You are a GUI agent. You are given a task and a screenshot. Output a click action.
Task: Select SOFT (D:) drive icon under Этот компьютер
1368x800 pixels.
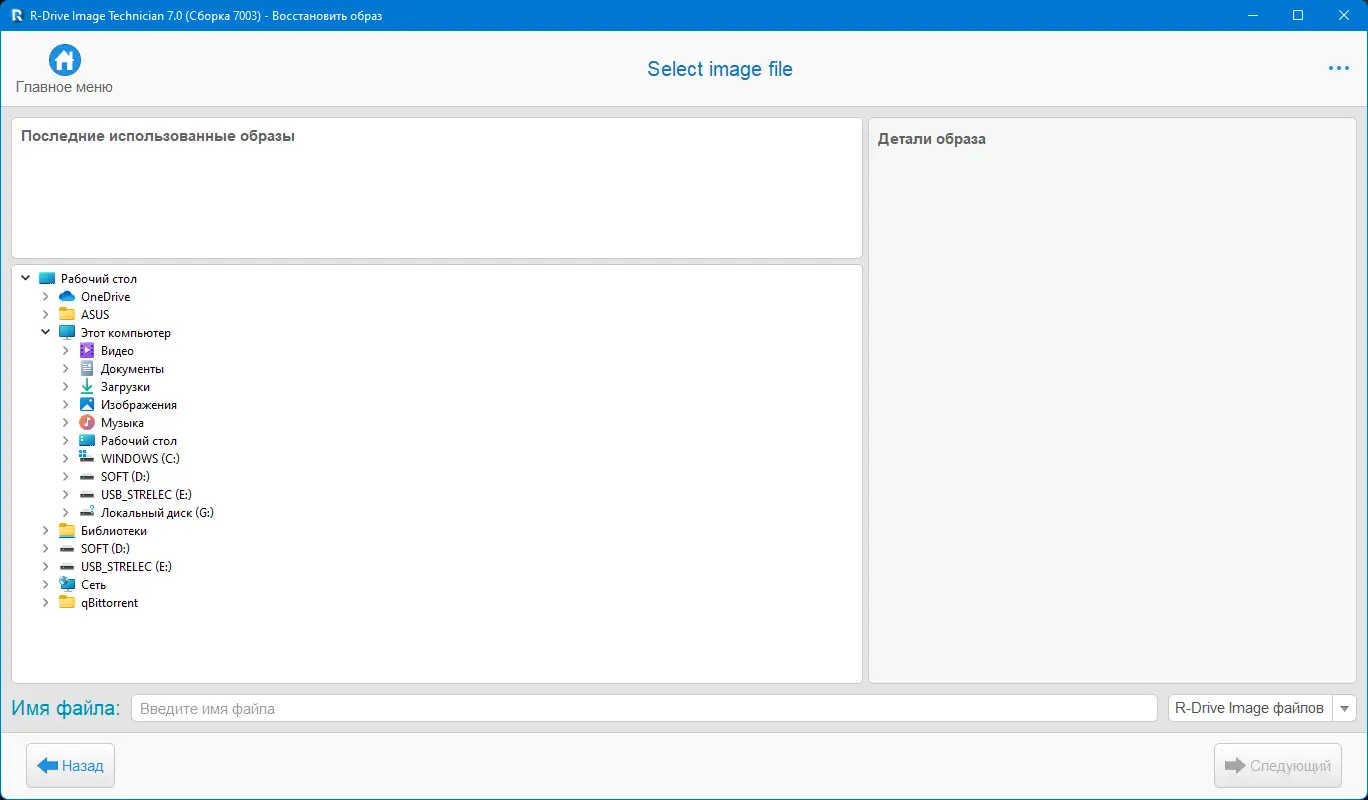click(x=87, y=477)
